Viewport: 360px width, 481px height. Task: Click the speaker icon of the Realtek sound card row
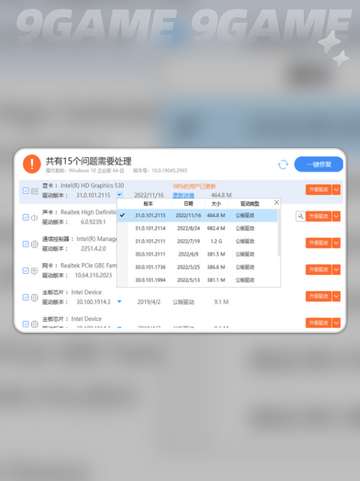pyautogui.click(x=34, y=218)
